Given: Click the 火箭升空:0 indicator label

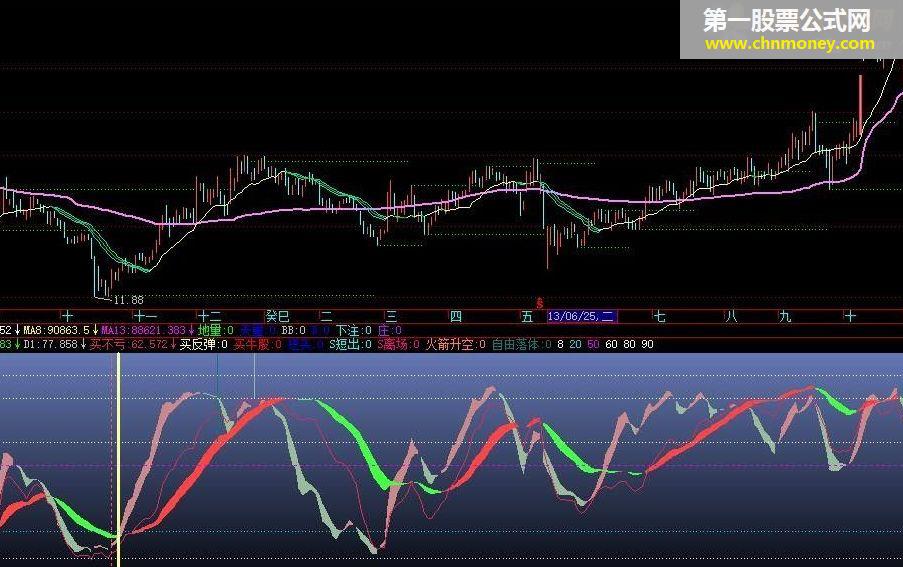Looking at the screenshot, I should coord(456,344).
